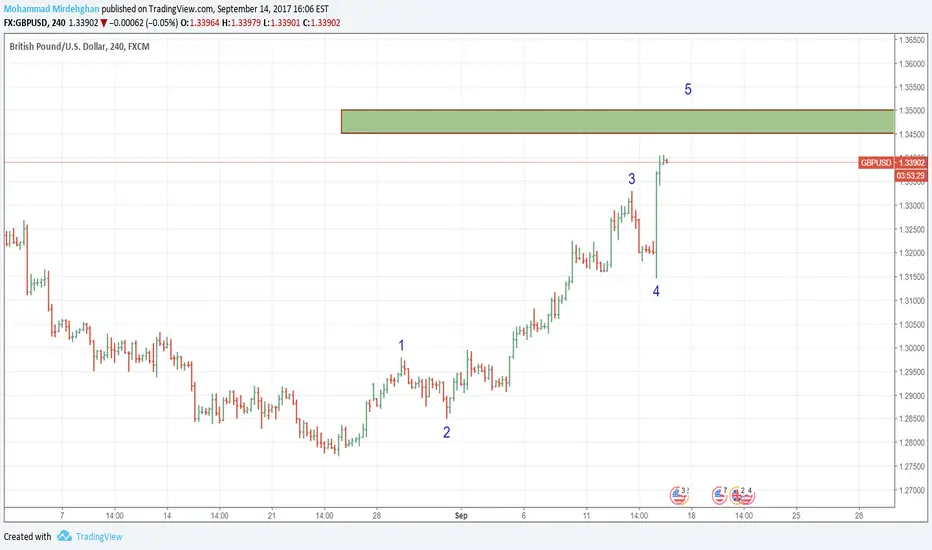Click the 1.30000 price axis label
Image resolution: width=932 pixels, height=550 pixels.
(x=912, y=348)
